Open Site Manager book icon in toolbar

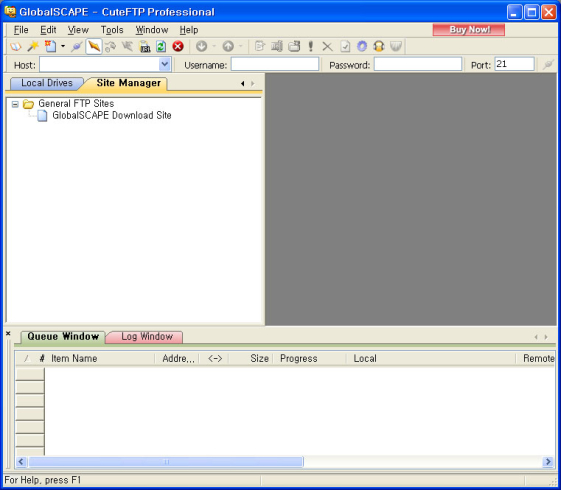click(x=15, y=46)
